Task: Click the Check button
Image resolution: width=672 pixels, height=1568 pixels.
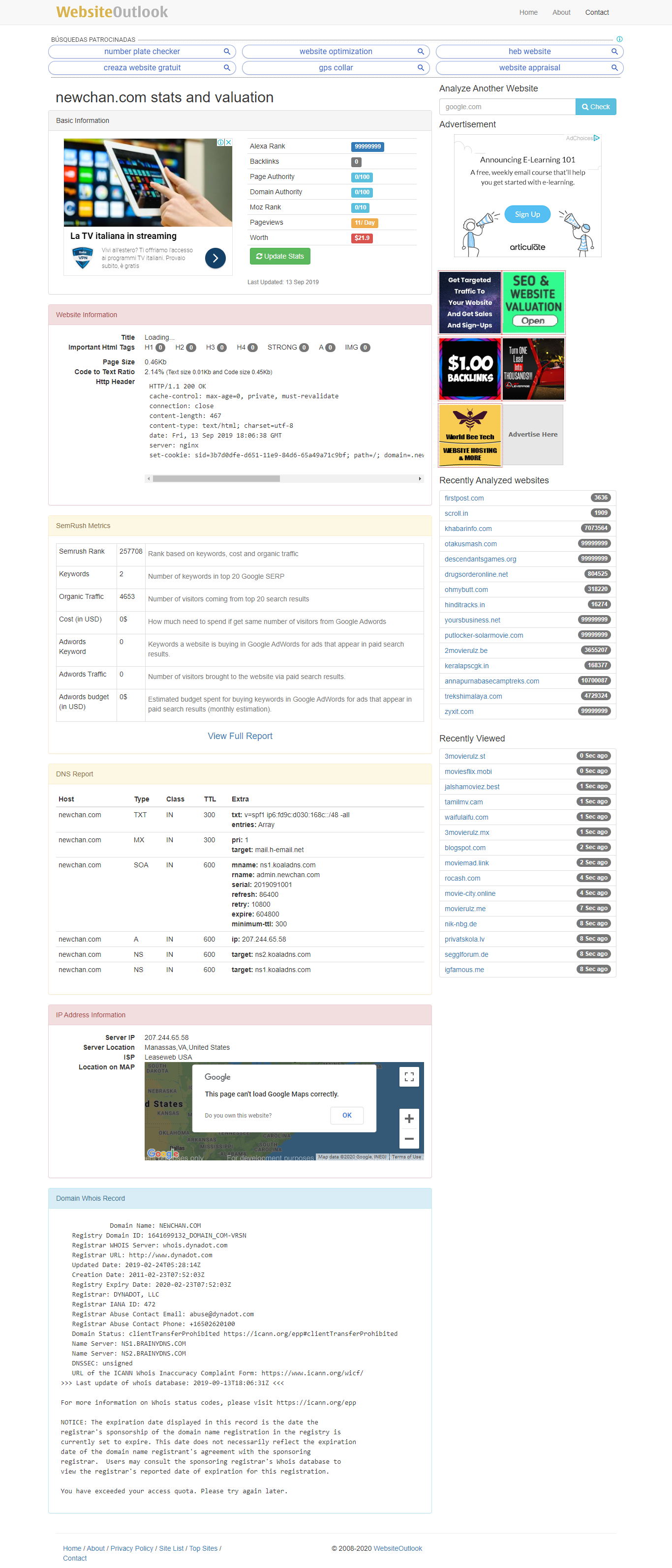Action: [595, 107]
